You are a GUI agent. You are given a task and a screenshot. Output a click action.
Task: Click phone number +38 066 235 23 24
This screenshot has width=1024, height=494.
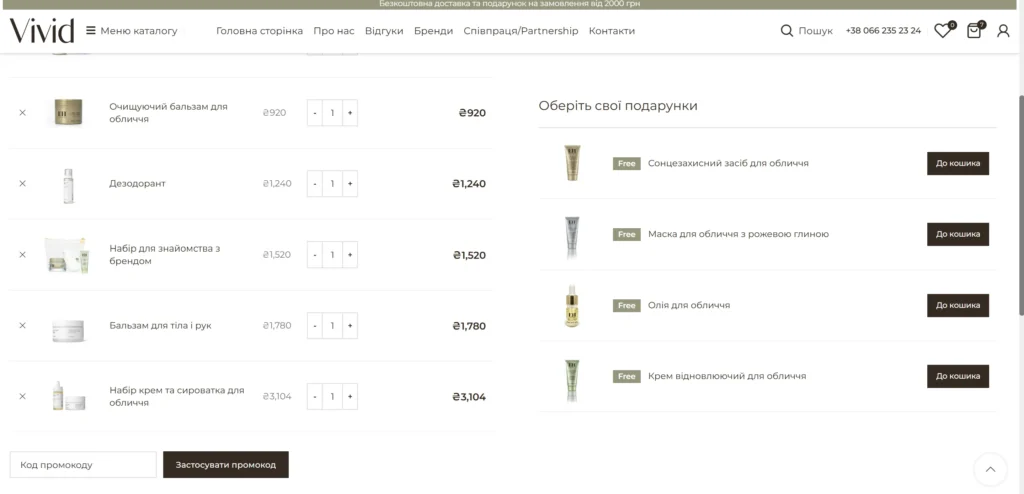pos(883,31)
